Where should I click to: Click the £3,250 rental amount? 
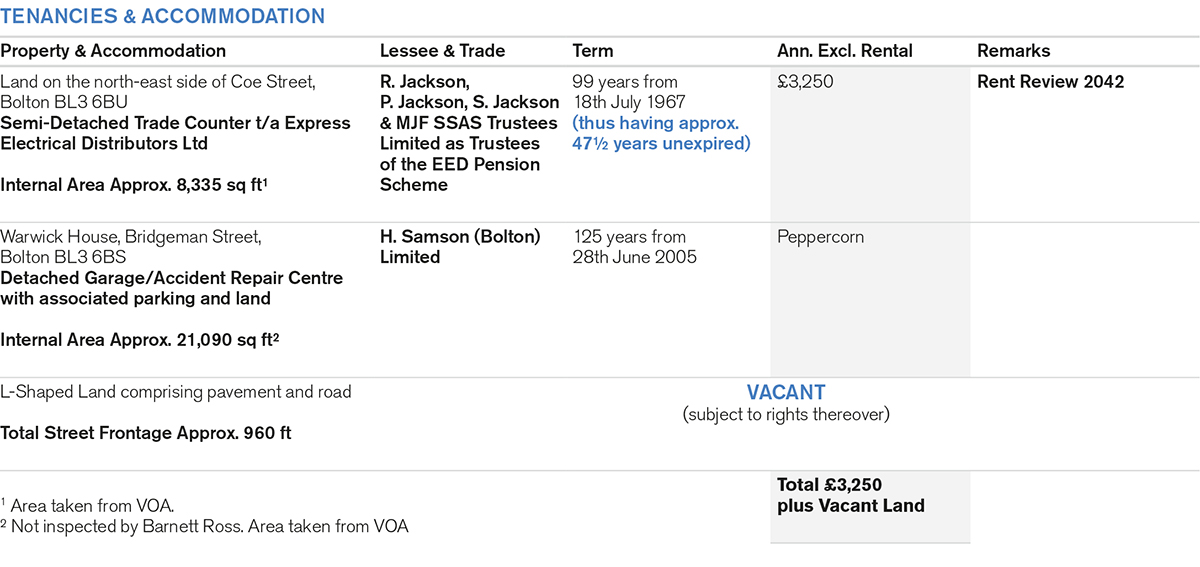pyautogui.click(x=805, y=82)
